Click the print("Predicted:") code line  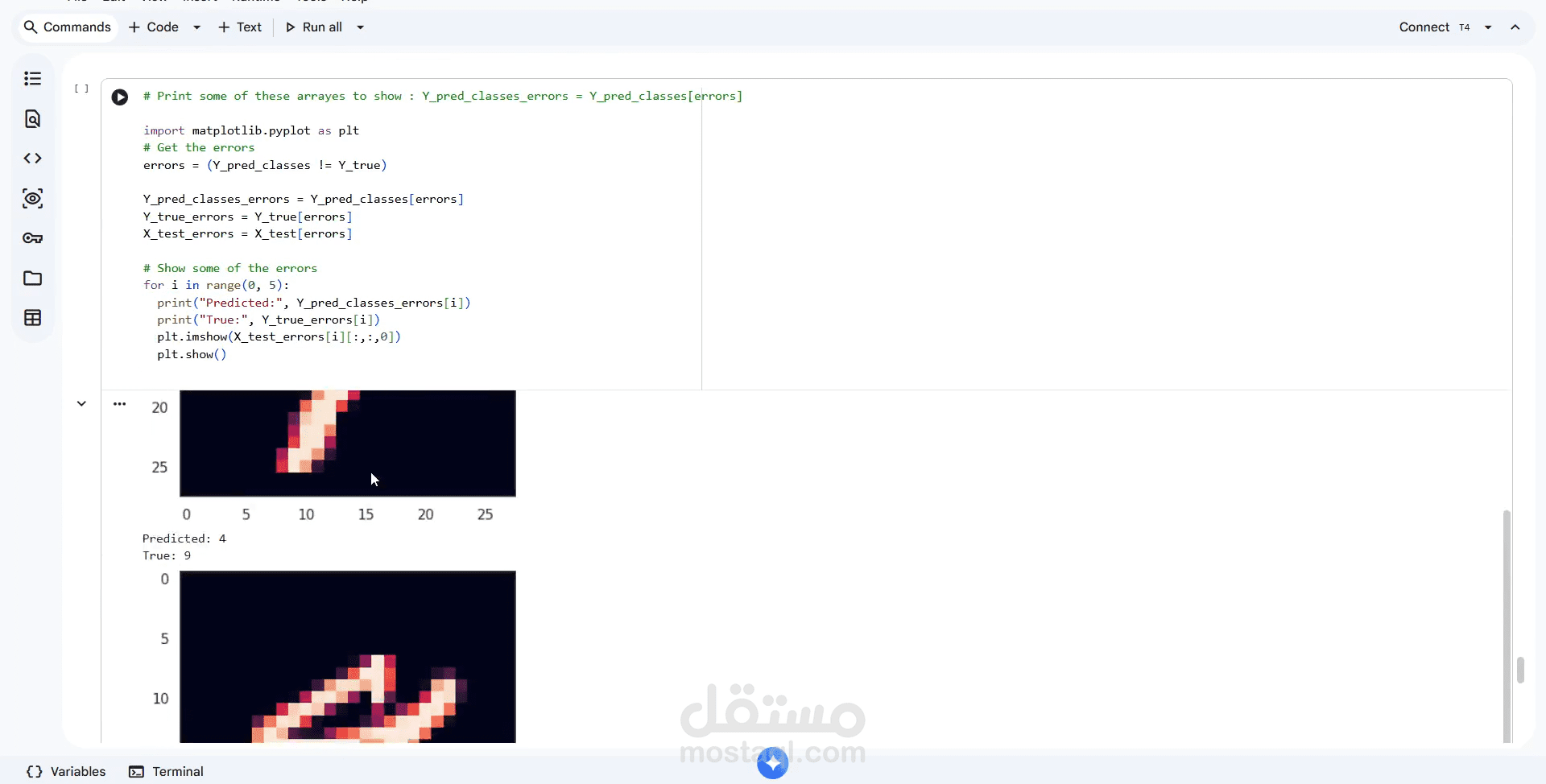(314, 303)
